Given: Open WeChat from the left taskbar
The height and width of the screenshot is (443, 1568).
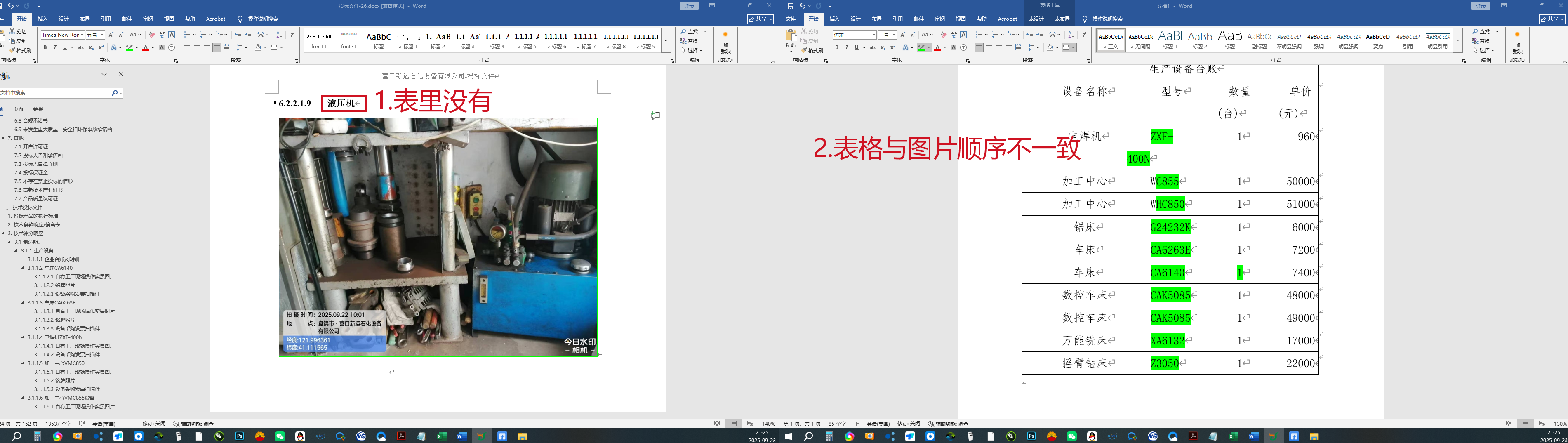Looking at the screenshot, I should pos(280,436).
